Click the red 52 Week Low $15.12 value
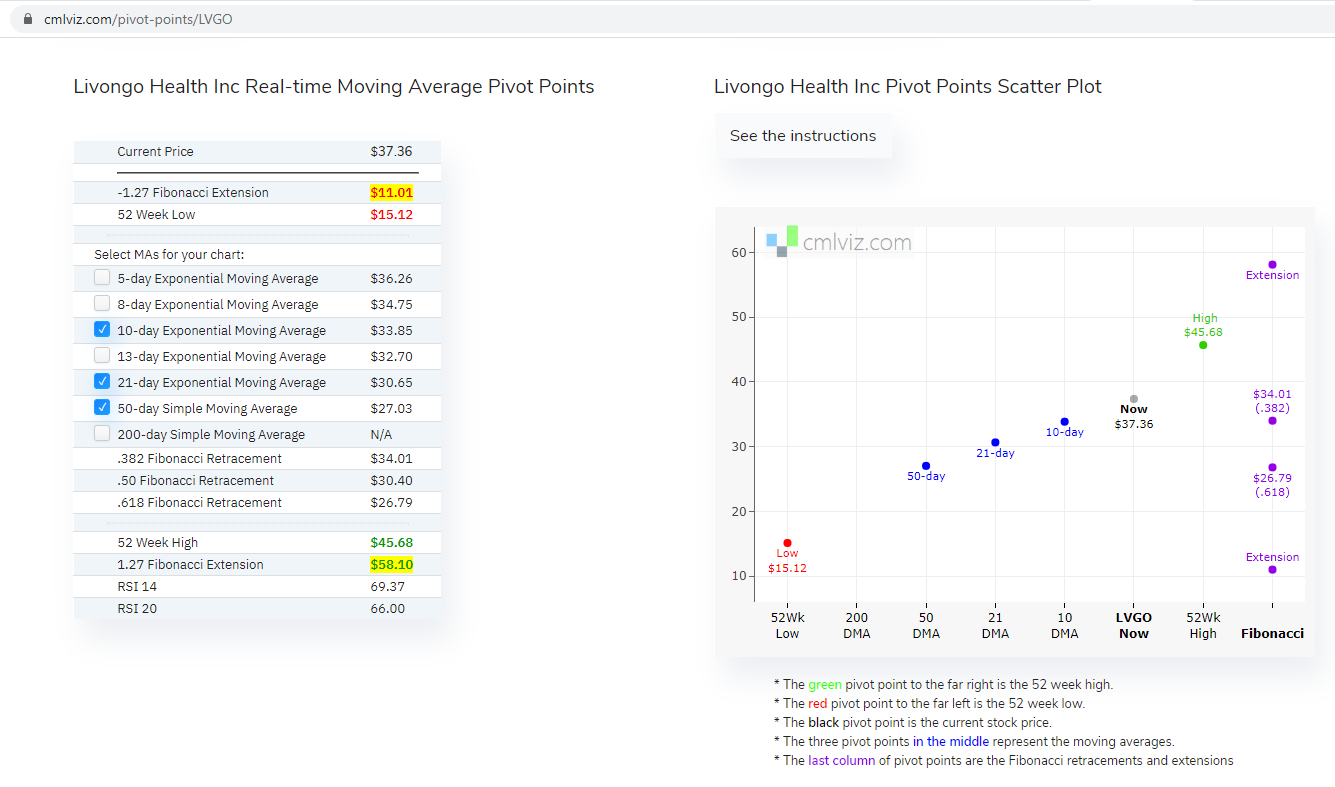1335x787 pixels. [391, 215]
